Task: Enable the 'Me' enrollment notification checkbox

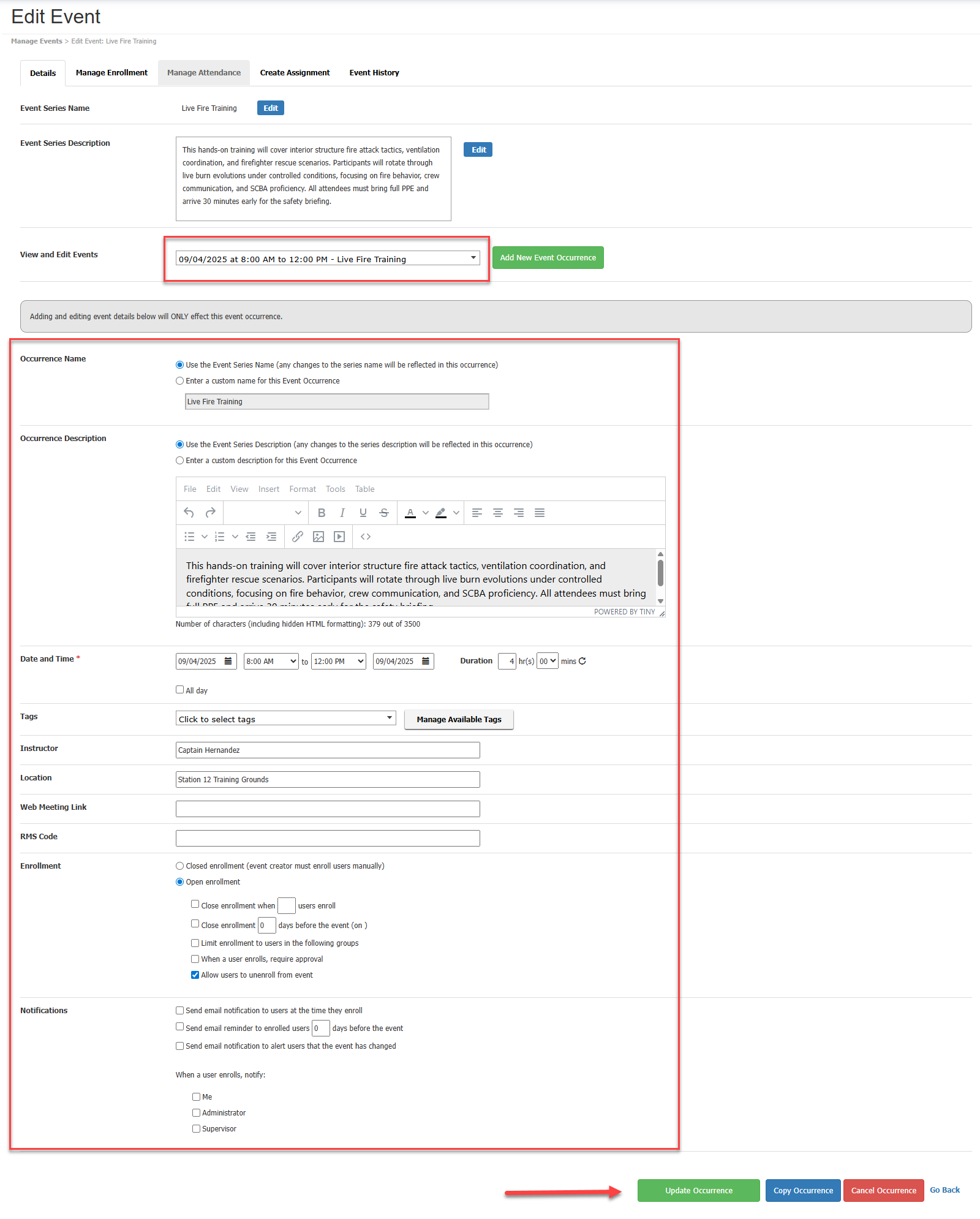Action: pyautogui.click(x=196, y=1096)
